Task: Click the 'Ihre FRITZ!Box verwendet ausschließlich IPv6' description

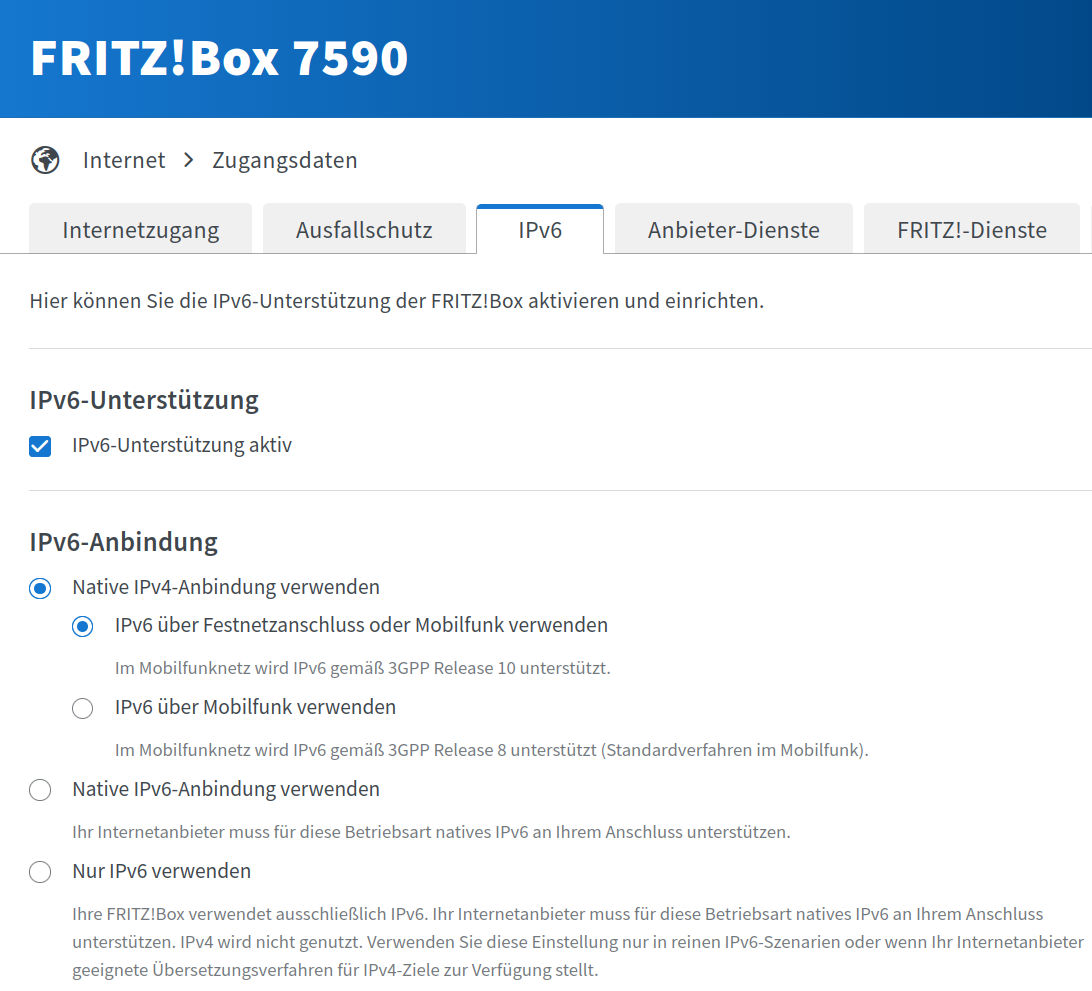Action: click(578, 942)
